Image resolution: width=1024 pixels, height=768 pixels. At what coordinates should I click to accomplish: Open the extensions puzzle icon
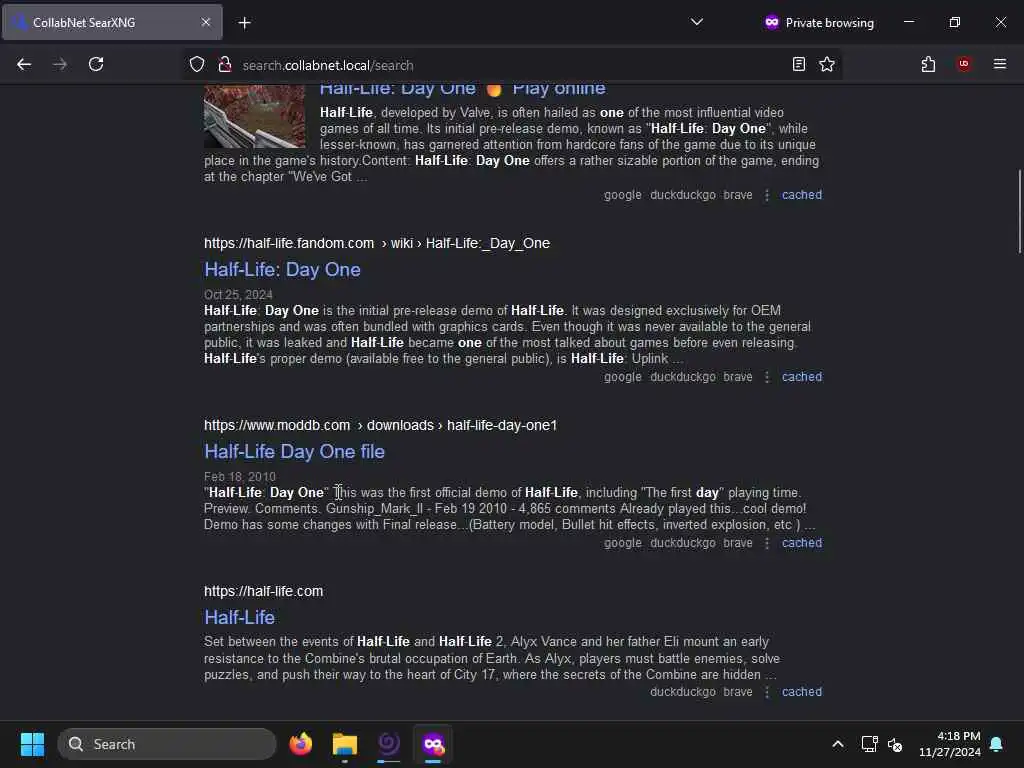928,64
